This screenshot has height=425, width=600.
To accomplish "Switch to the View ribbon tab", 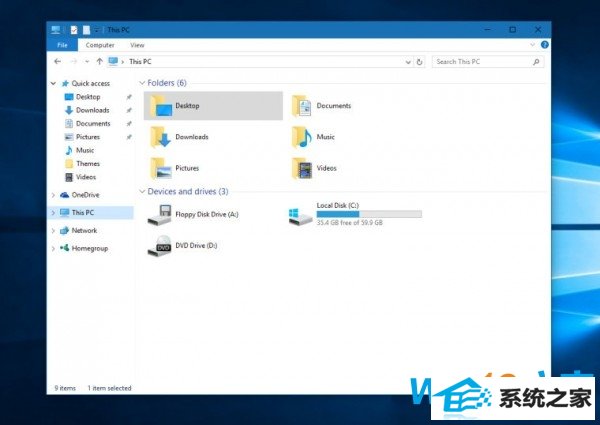I will coord(137,45).
